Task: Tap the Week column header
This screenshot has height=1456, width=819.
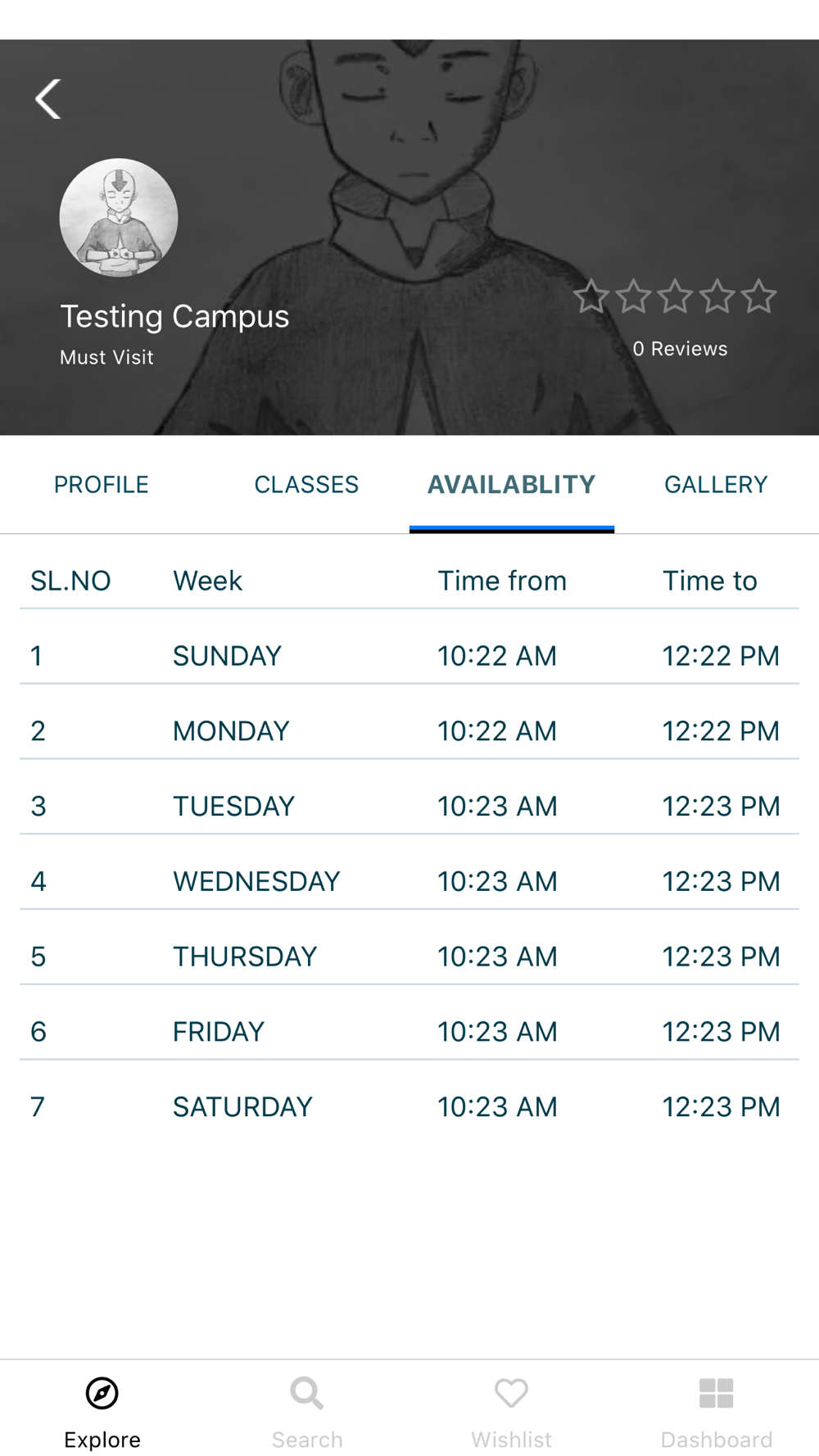Action: click(x=207, y=581)
